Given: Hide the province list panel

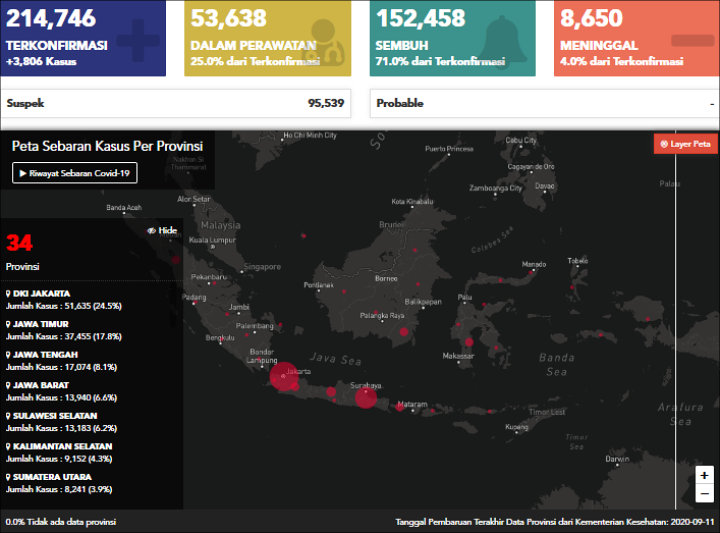Looking at the screenshot, I should pos(162,230).
